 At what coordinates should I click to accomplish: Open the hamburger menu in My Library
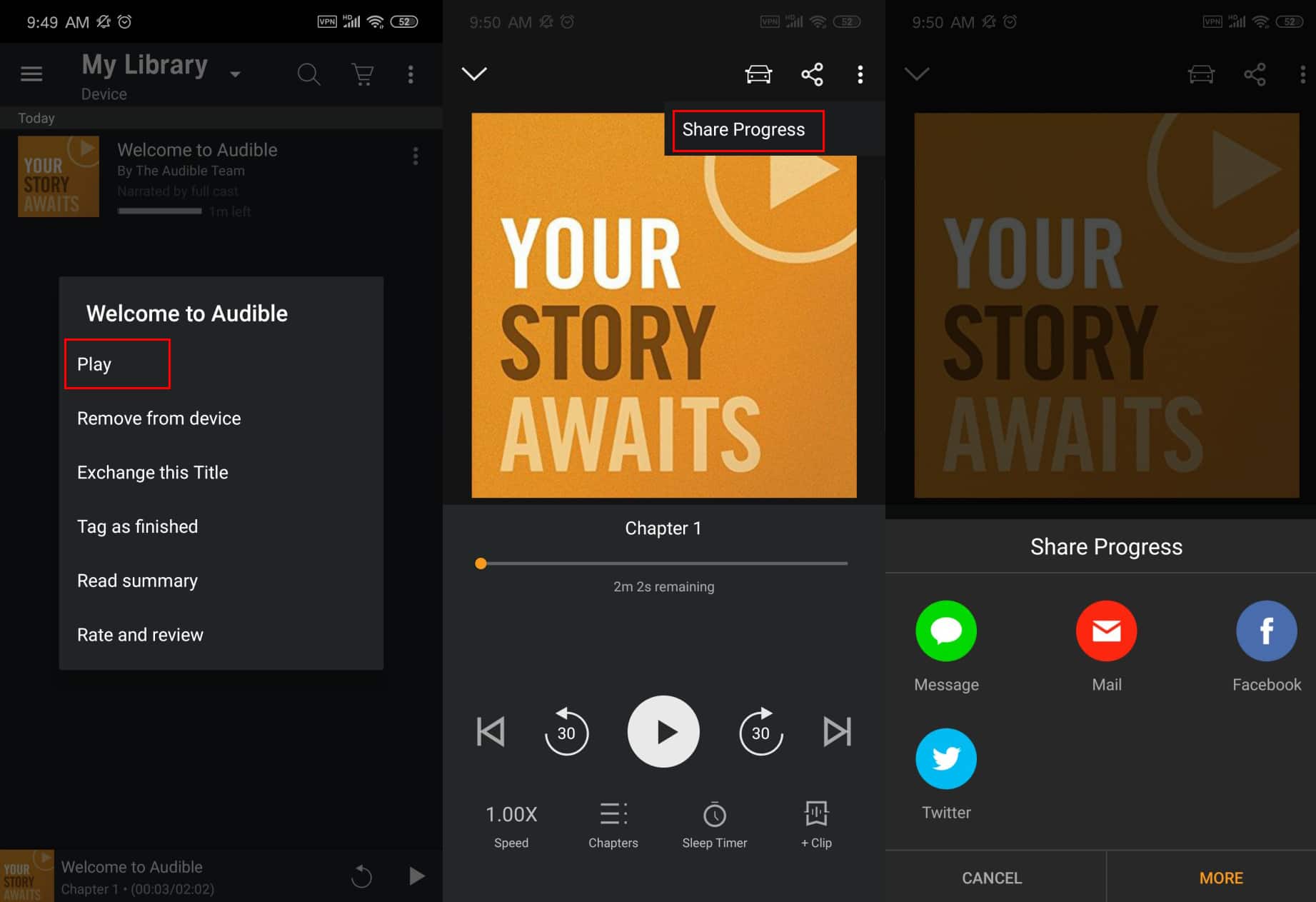(31, 74)
